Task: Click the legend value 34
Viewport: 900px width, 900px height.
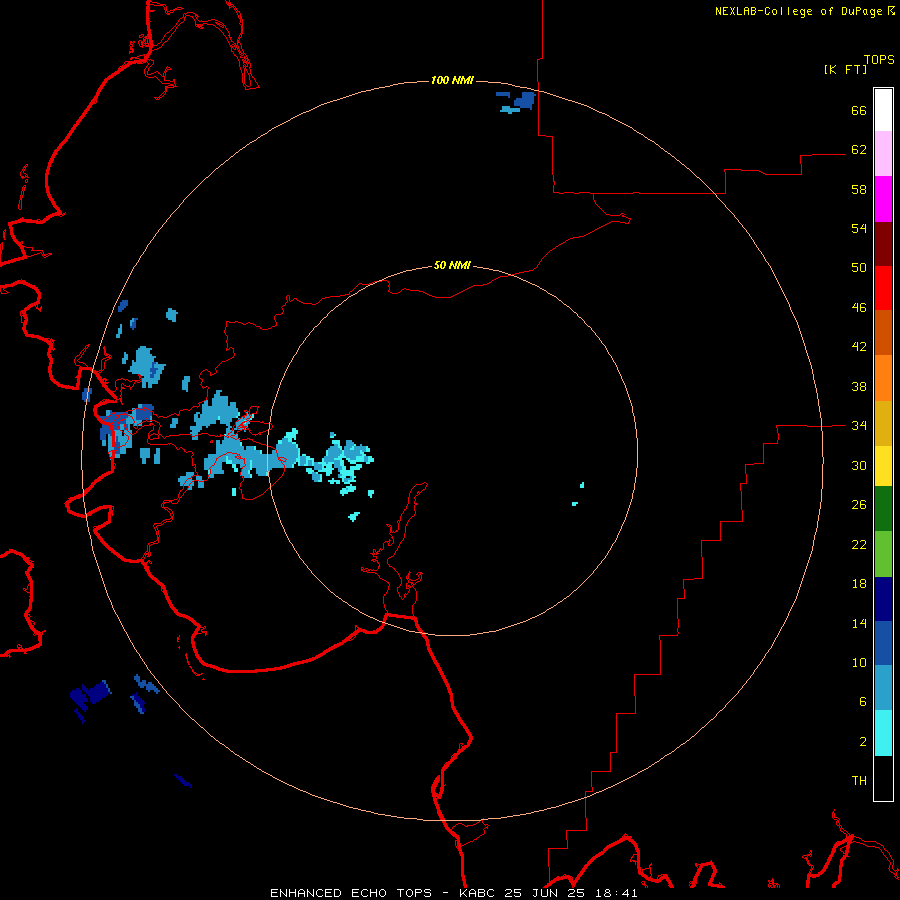Action: 859,426
